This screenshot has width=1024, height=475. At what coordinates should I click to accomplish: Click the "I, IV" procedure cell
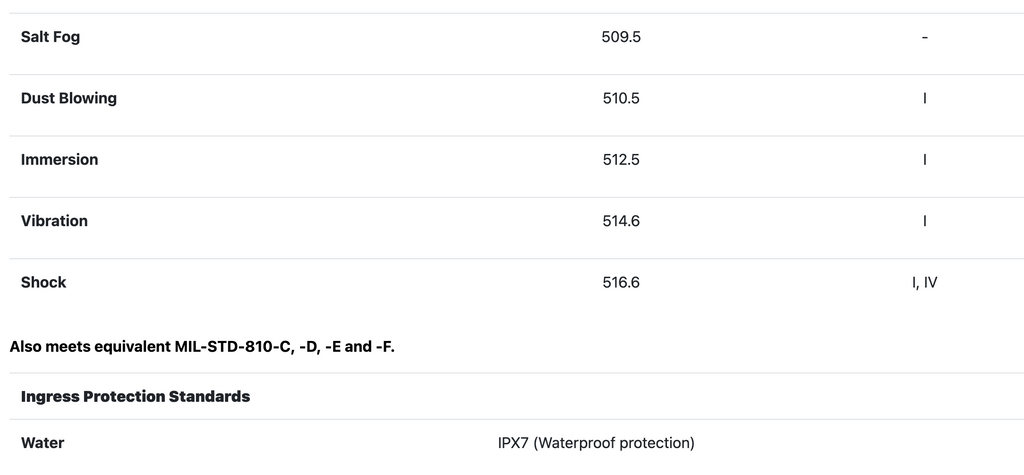(924, 282)
